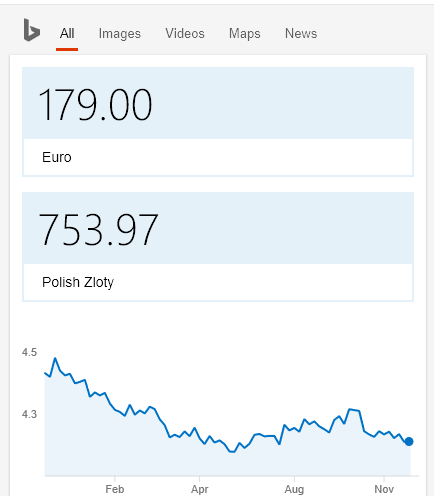Click the Bing logo icon
The width and height of the screenshot is (434, 496).
click(x=32, y=30)
